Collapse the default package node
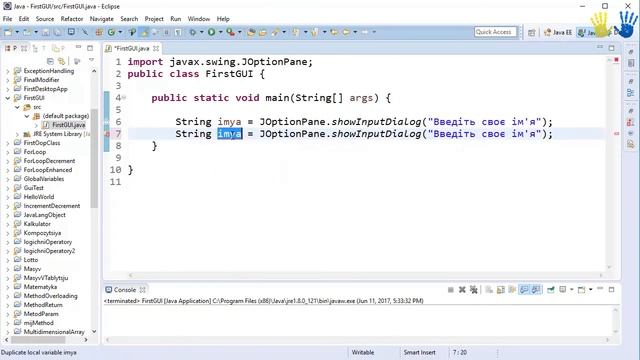 (27, 116)
